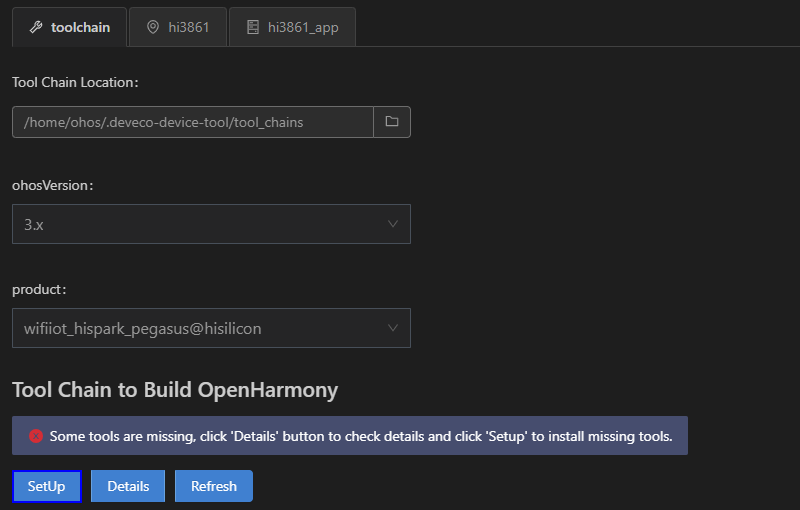Click the location pin icon beside hi3861
This screenshot has height=510, width=800.
click(x=153, y=27)
